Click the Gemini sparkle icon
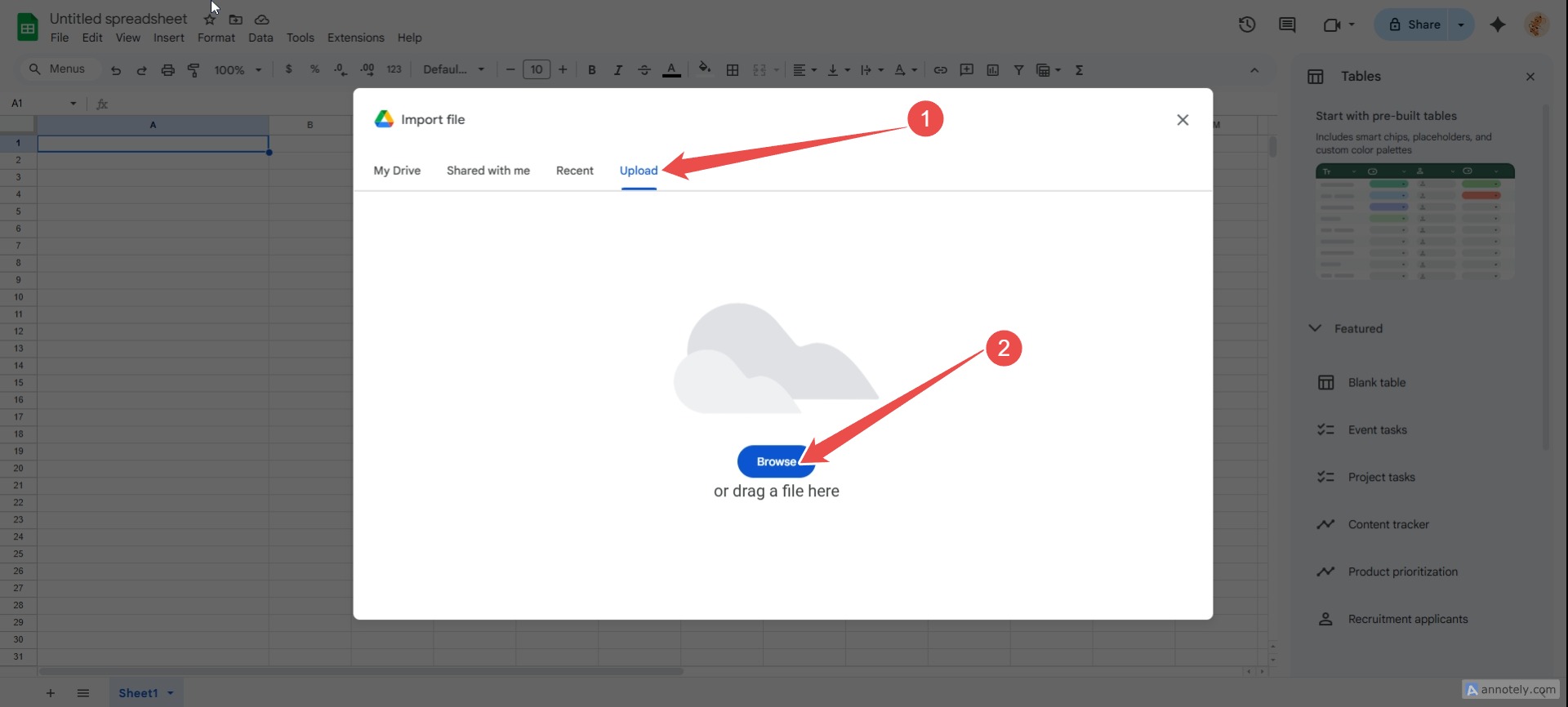1568x707 pixels. point(1497,24)
